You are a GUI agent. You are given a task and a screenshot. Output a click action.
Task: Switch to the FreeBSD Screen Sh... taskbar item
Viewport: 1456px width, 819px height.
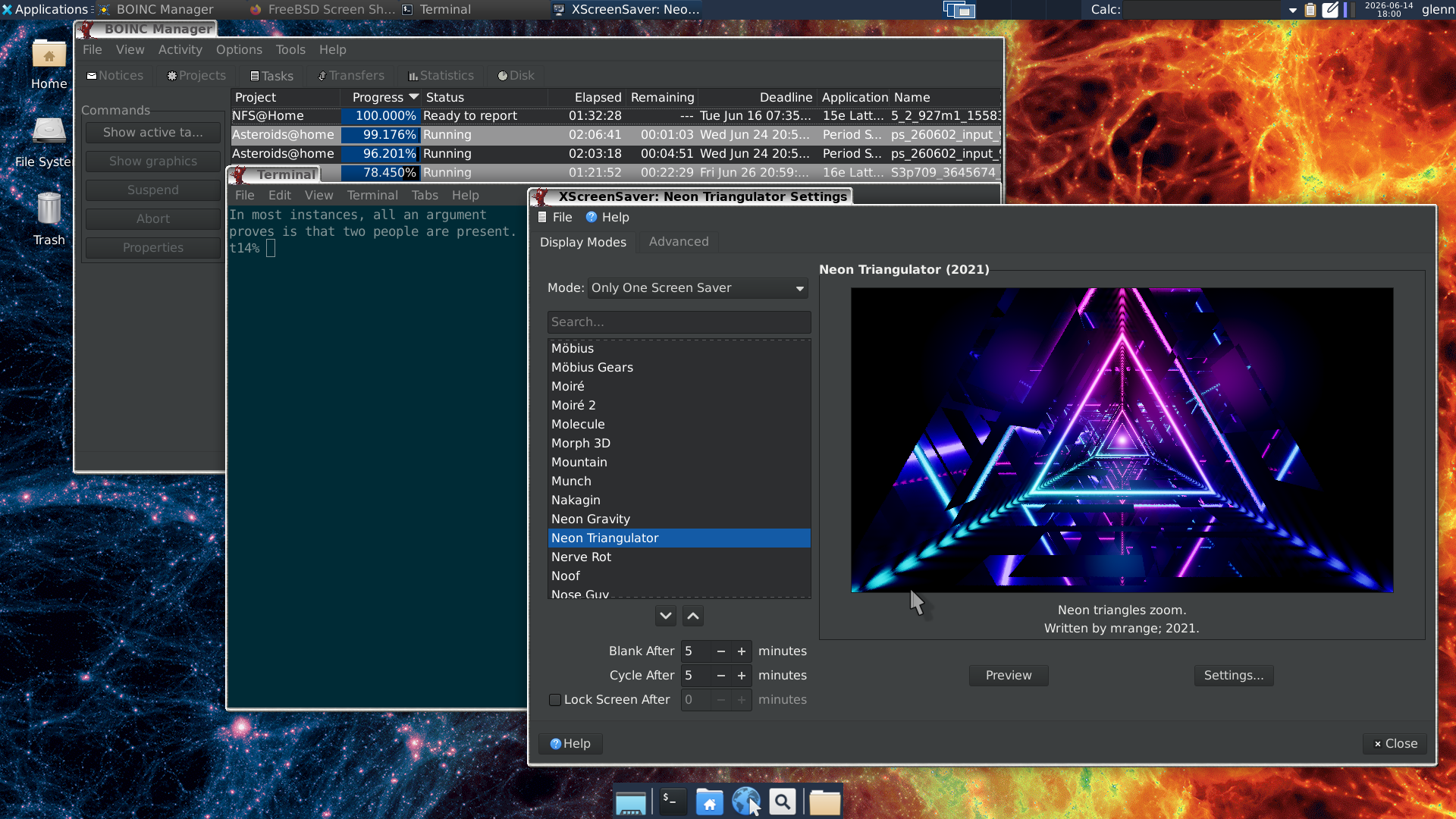pyautogui.click(x=323, y=10)
